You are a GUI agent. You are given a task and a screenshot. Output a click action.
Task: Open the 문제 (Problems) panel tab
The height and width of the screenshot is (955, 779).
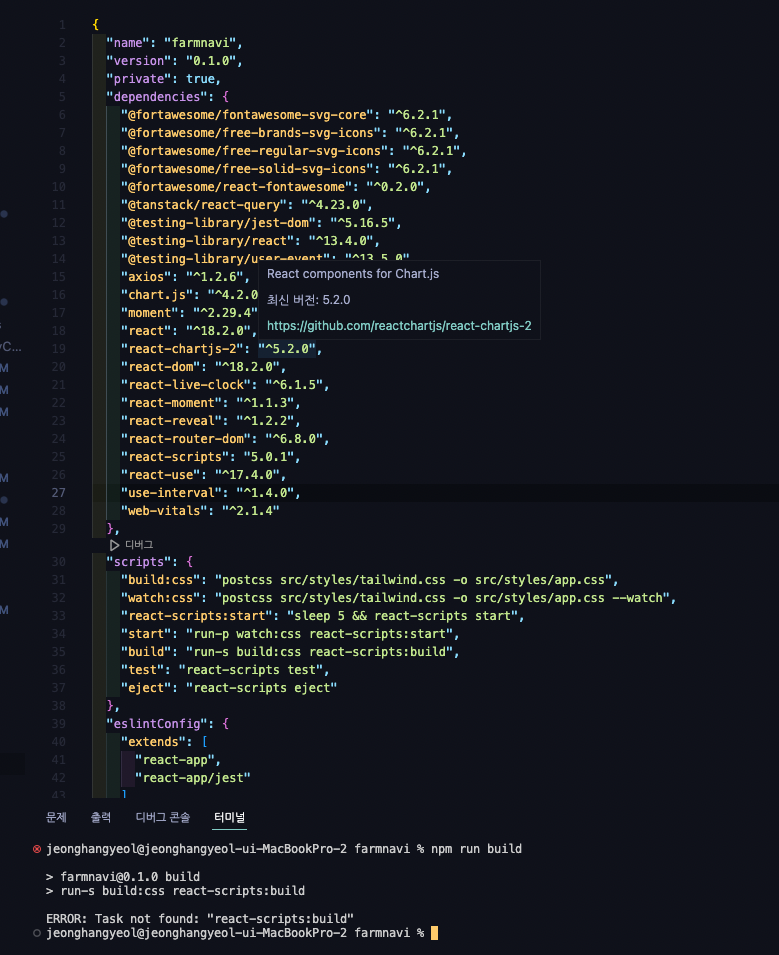point(56,817)
